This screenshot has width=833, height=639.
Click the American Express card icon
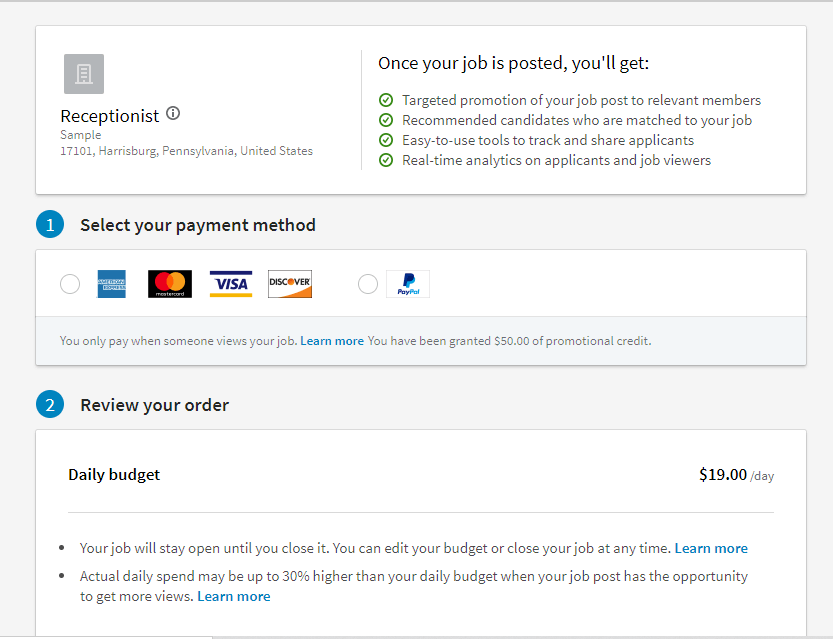112,284
